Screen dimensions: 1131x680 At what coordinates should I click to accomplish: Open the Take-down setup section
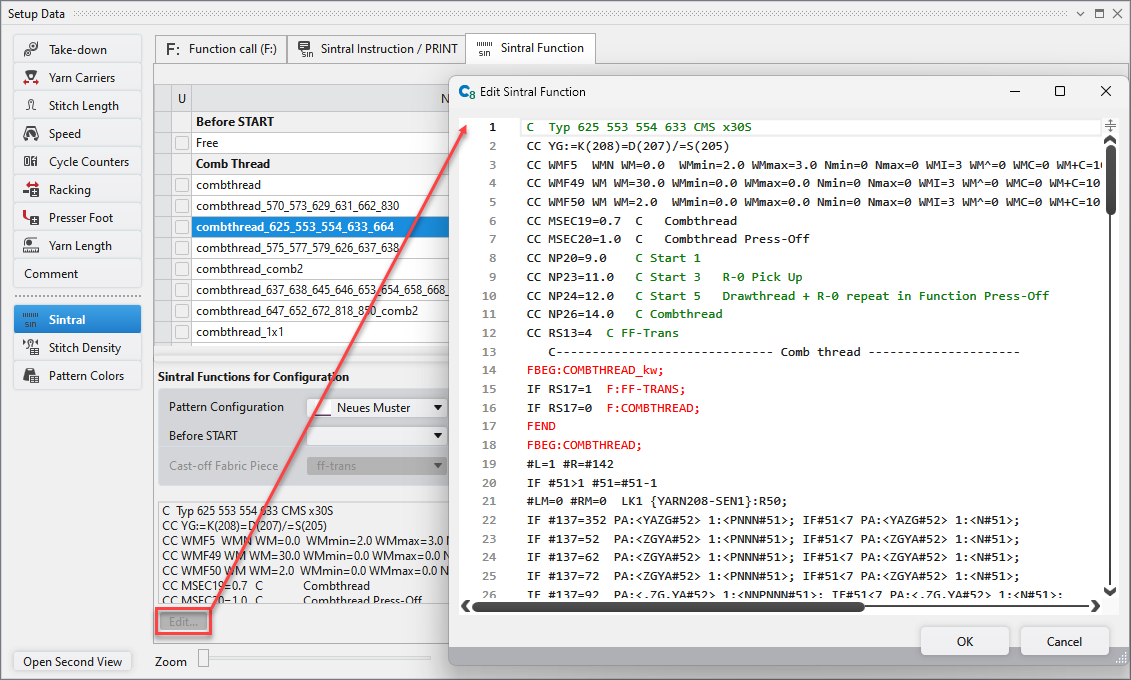(77, 50)
